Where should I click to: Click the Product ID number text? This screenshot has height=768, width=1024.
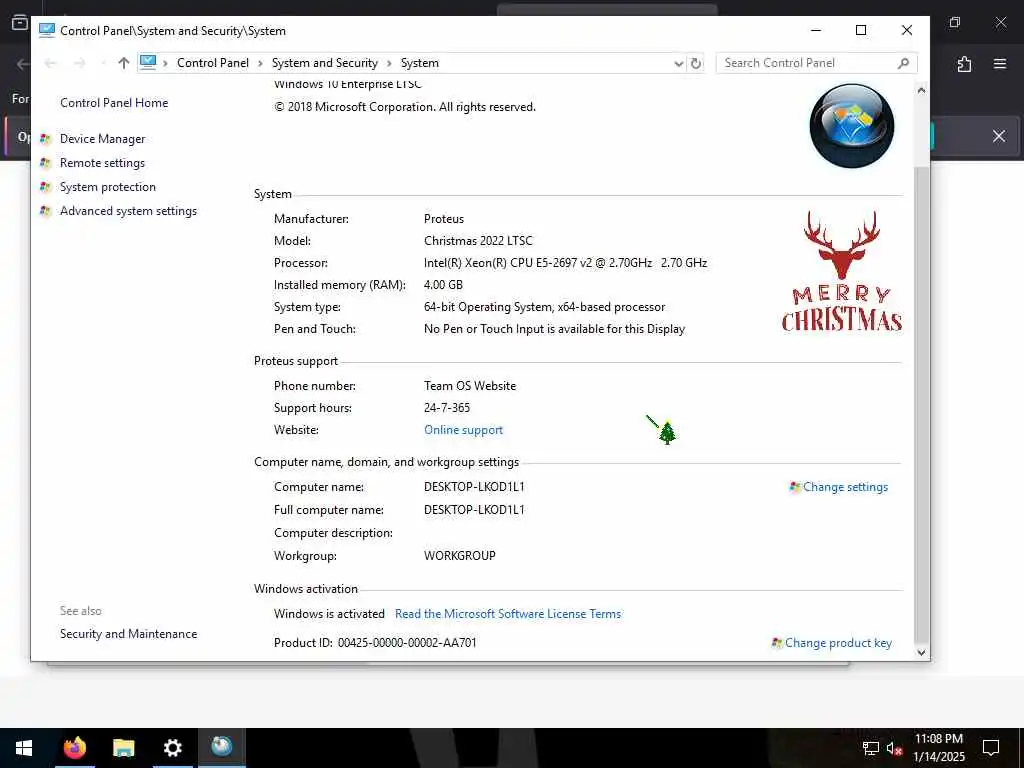[408, 643]
